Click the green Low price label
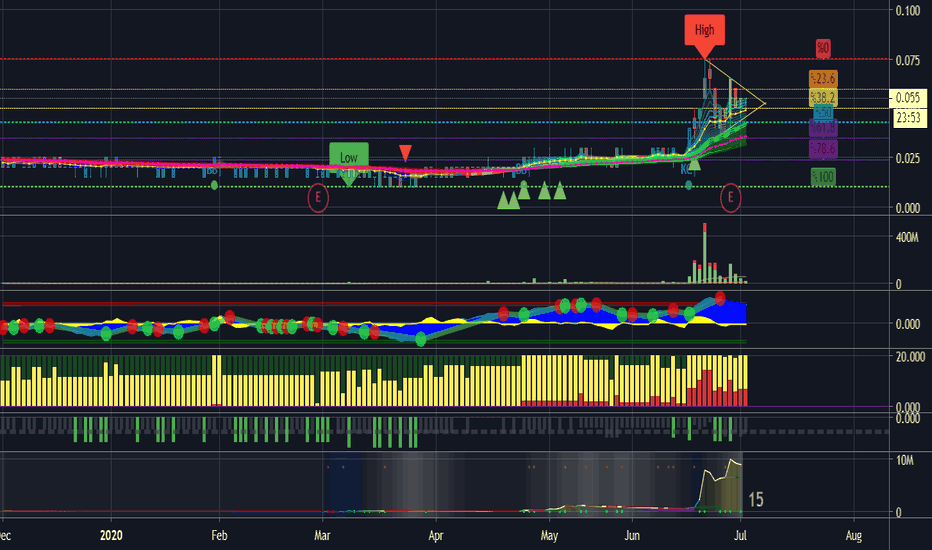 point(349,157)
